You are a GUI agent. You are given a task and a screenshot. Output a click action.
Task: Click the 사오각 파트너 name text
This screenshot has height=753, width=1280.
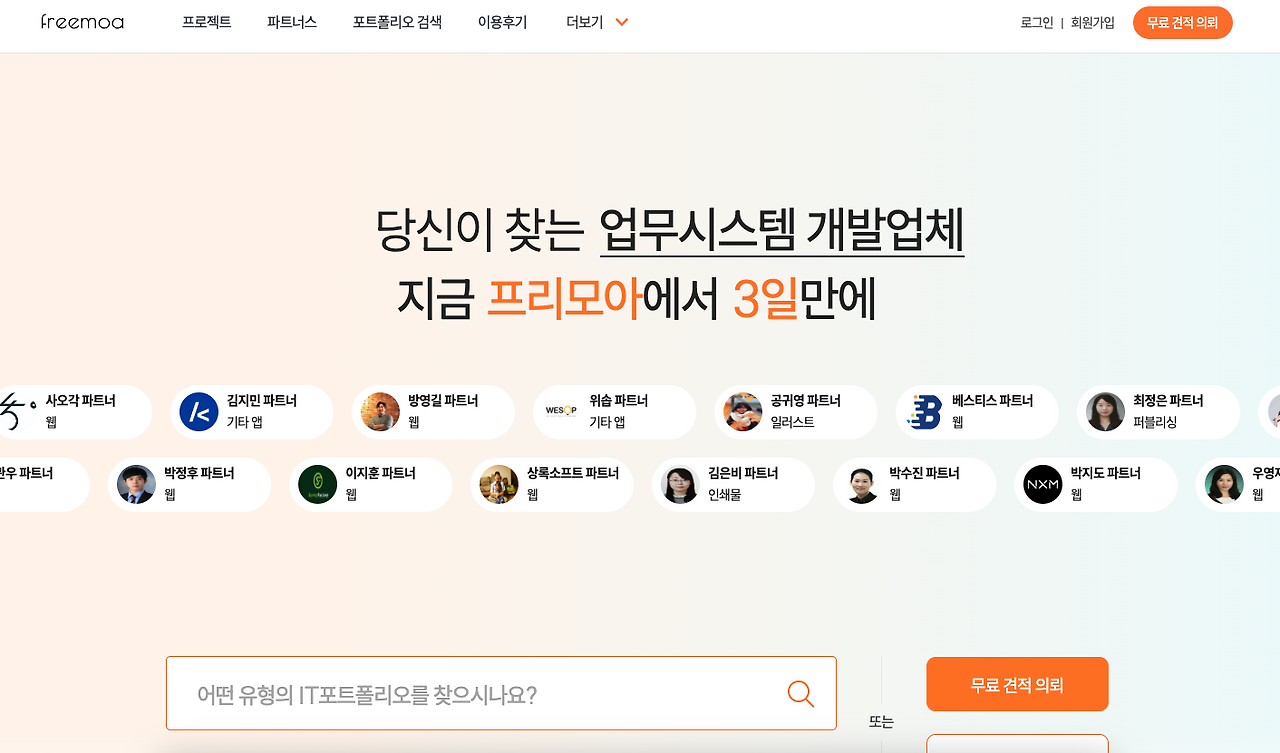[x=80, y=401]
